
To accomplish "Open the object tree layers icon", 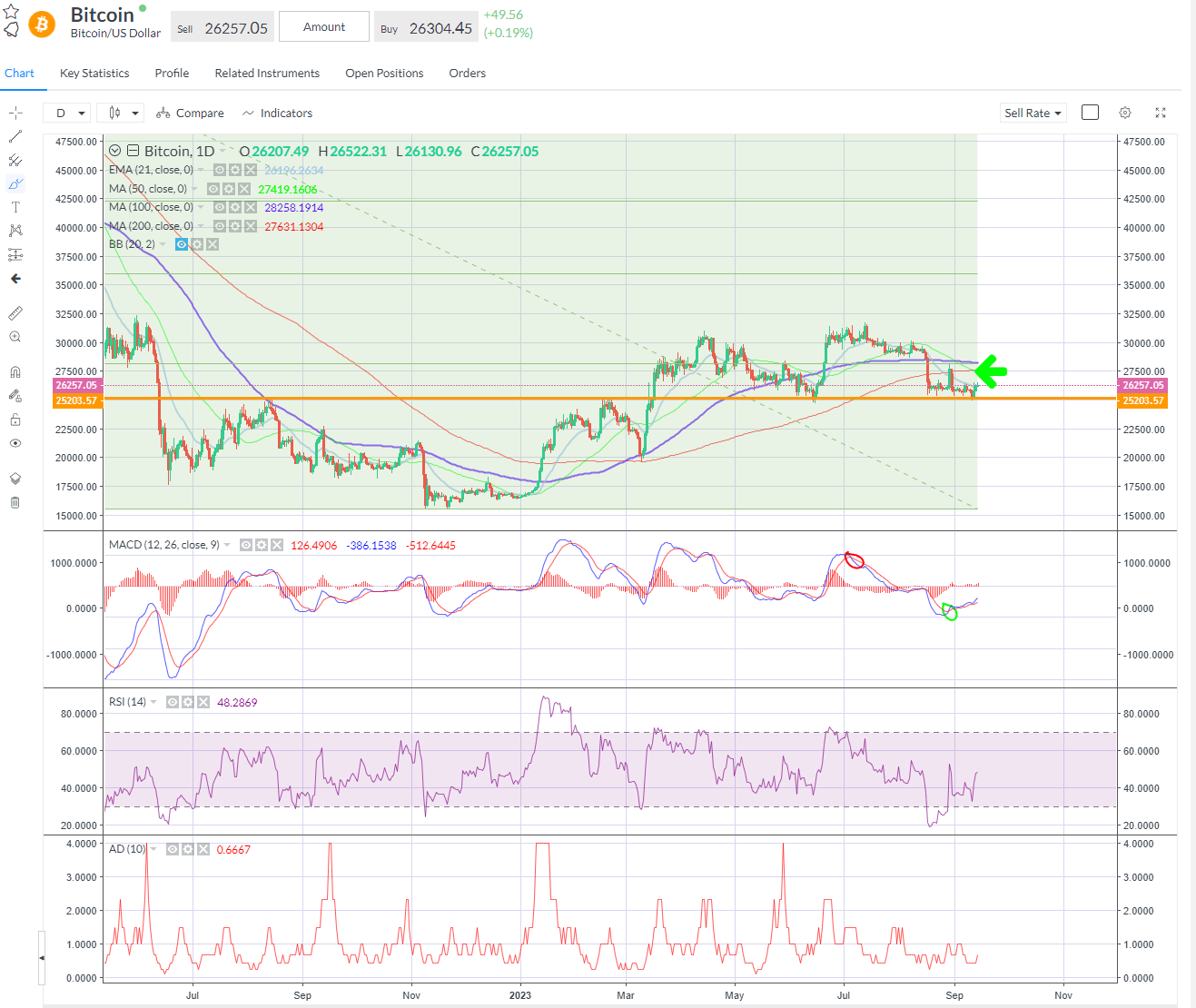I will click(15, 479).
